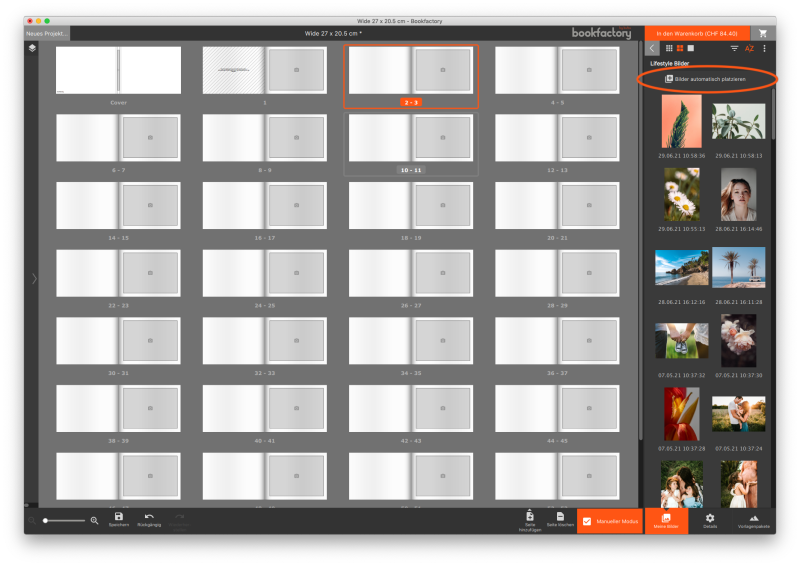Expand the collapsed left side panel arrow
800x566 pixels.
tap(34, 278)
